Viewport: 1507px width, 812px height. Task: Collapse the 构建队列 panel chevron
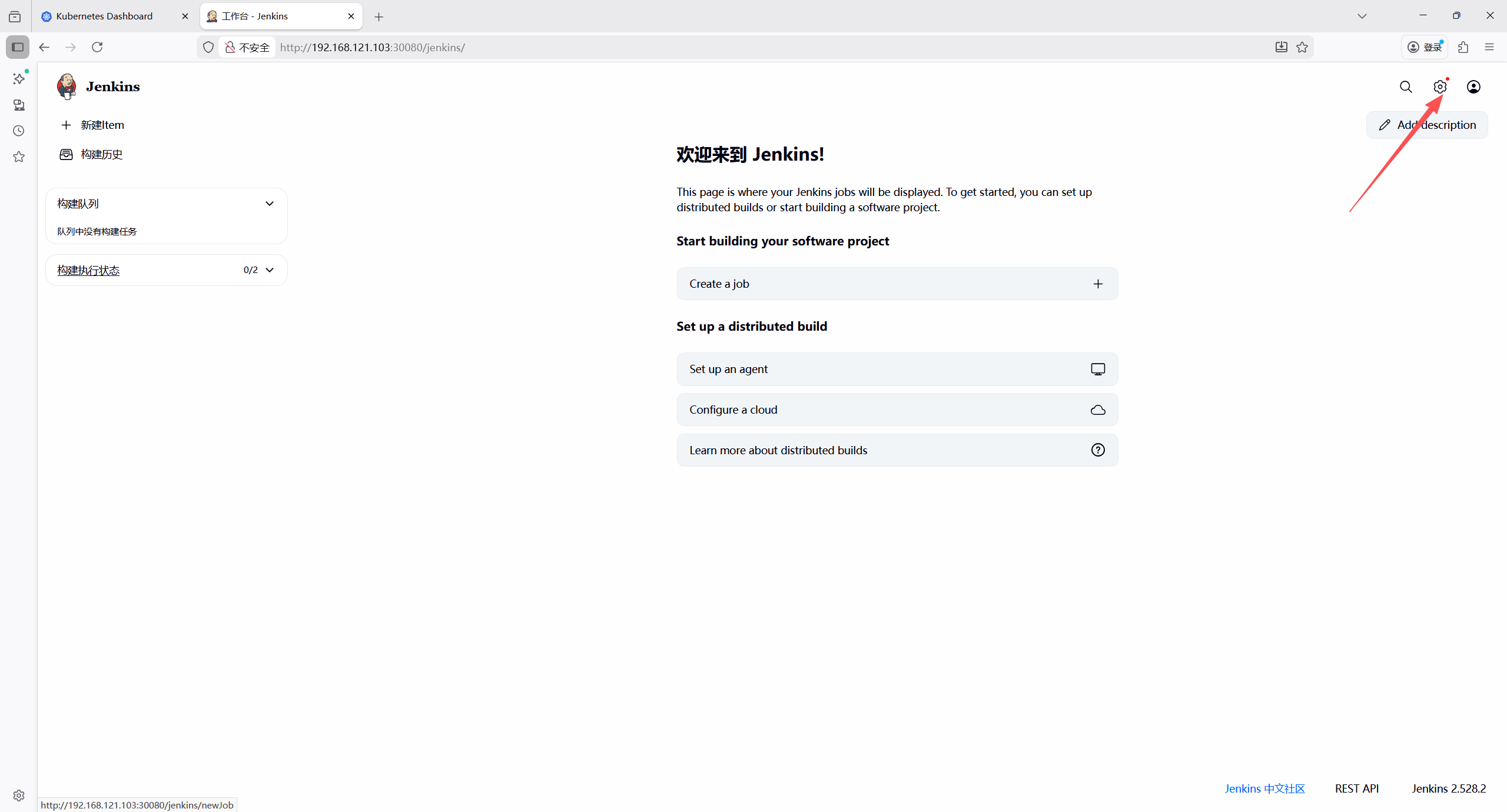tap(270, 204)
